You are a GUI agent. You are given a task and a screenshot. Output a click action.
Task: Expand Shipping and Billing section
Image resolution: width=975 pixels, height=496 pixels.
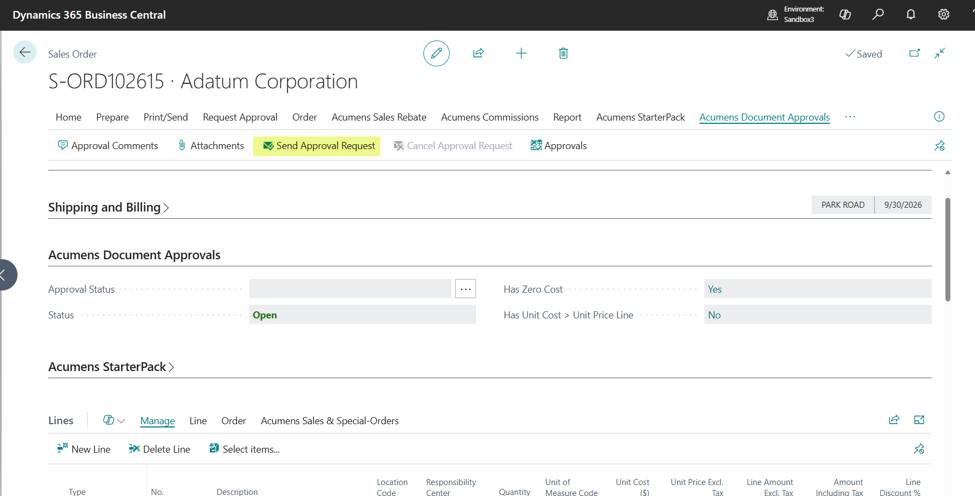109,208
